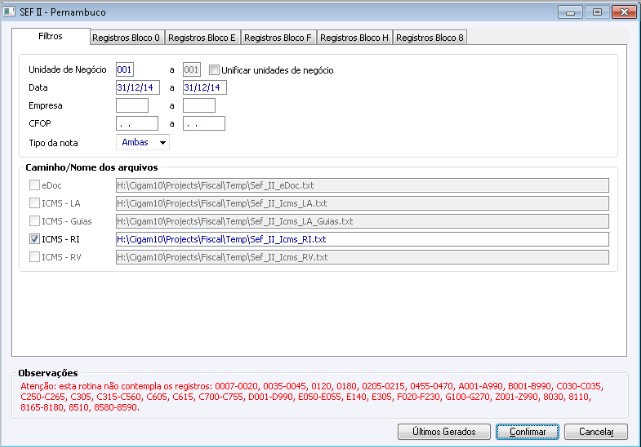Click the start Data field
Image resolution: width=641 pixels, height=447 pixels.
pos(138,88)
